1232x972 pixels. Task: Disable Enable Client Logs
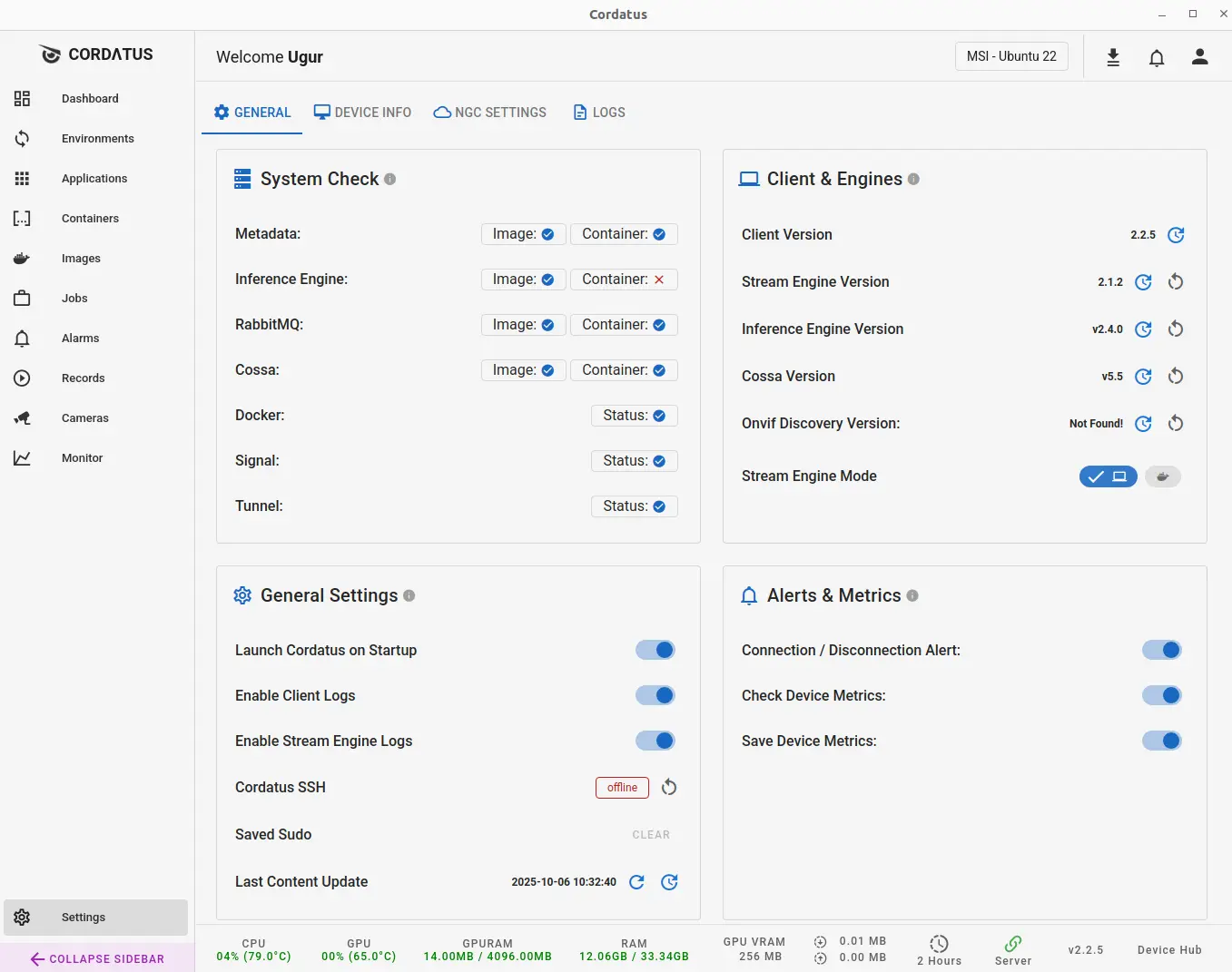[x=655, y=695]
